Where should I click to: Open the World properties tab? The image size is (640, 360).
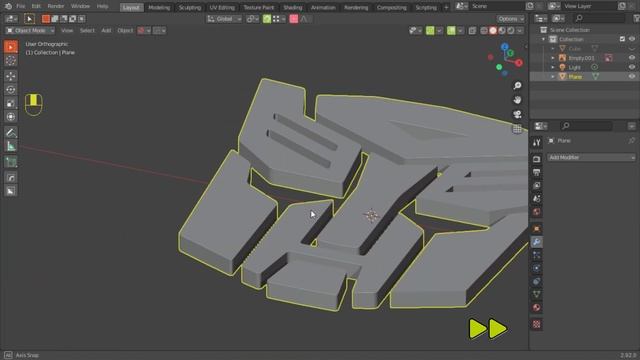click(537, 212)
